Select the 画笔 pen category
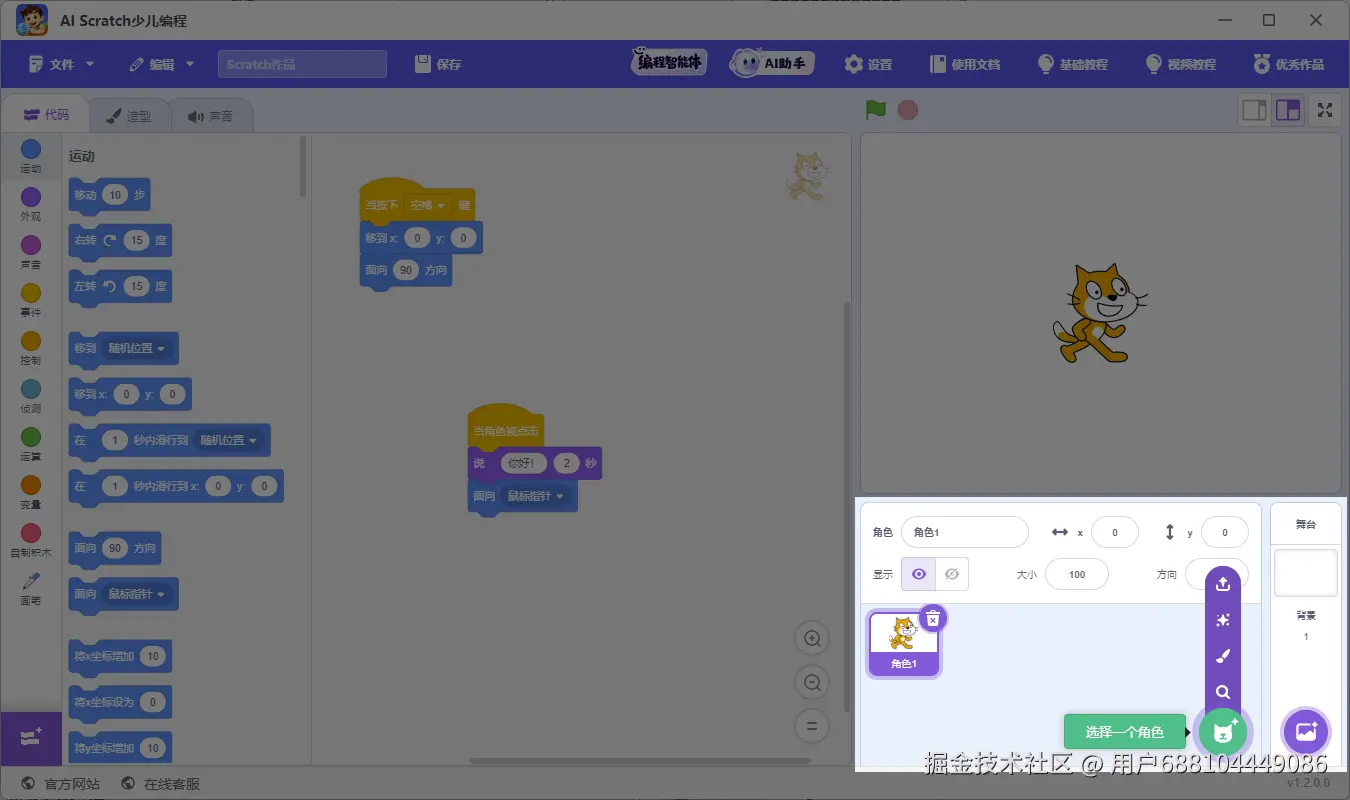 (x=31, y=589)
